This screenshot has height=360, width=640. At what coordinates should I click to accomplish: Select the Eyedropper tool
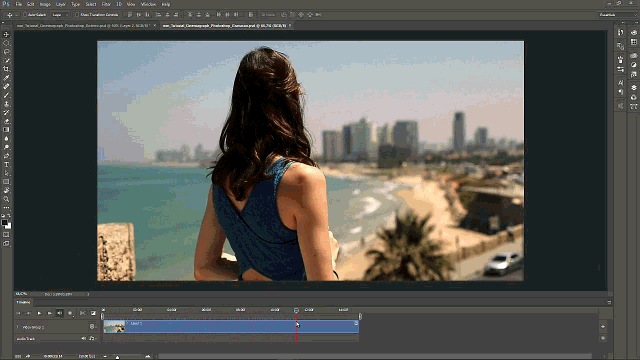6,78
